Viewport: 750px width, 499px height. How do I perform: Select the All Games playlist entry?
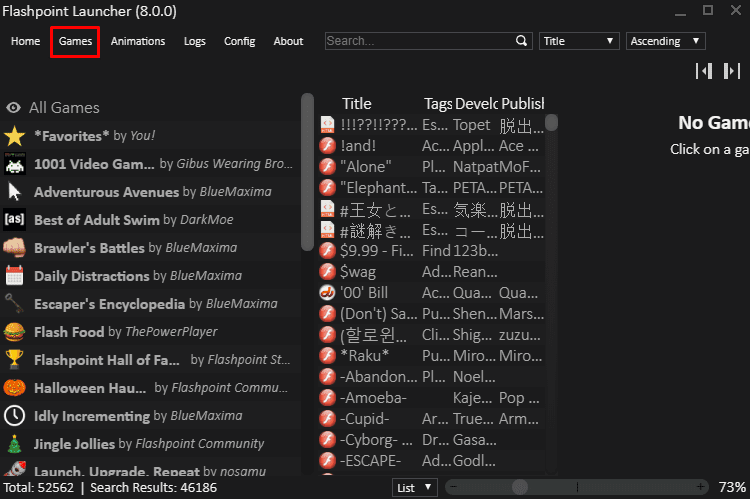(149, 108)
